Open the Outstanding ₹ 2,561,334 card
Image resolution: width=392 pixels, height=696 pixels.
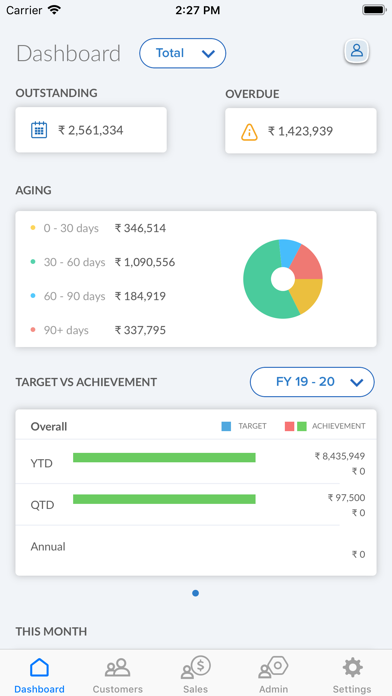click(x=91, y=130)
